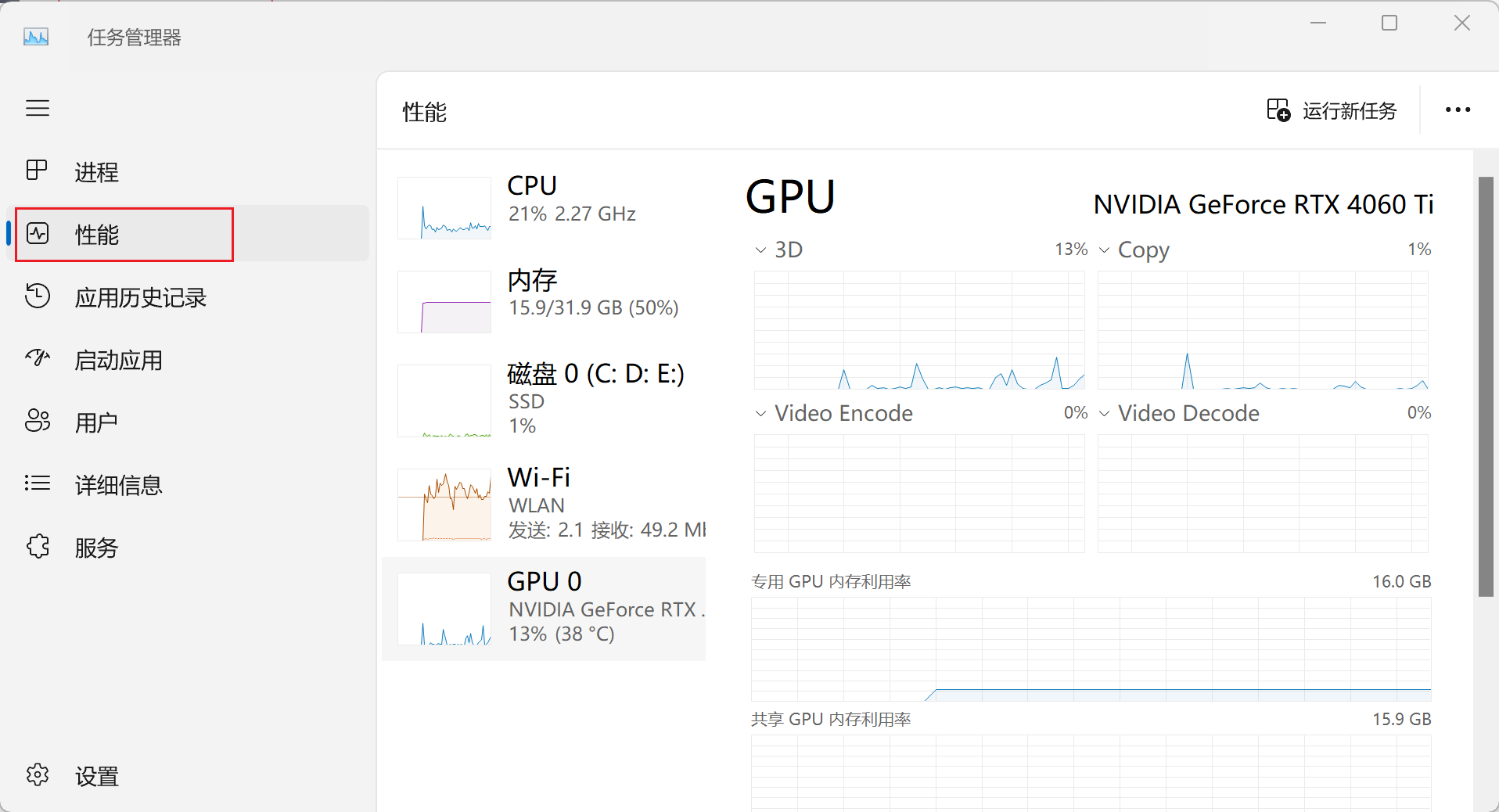Open the Video Encode engine dropdown chevron
The height and width of the screenshot is (812, 1499).
pyautogui.click(x=760, y=413)
